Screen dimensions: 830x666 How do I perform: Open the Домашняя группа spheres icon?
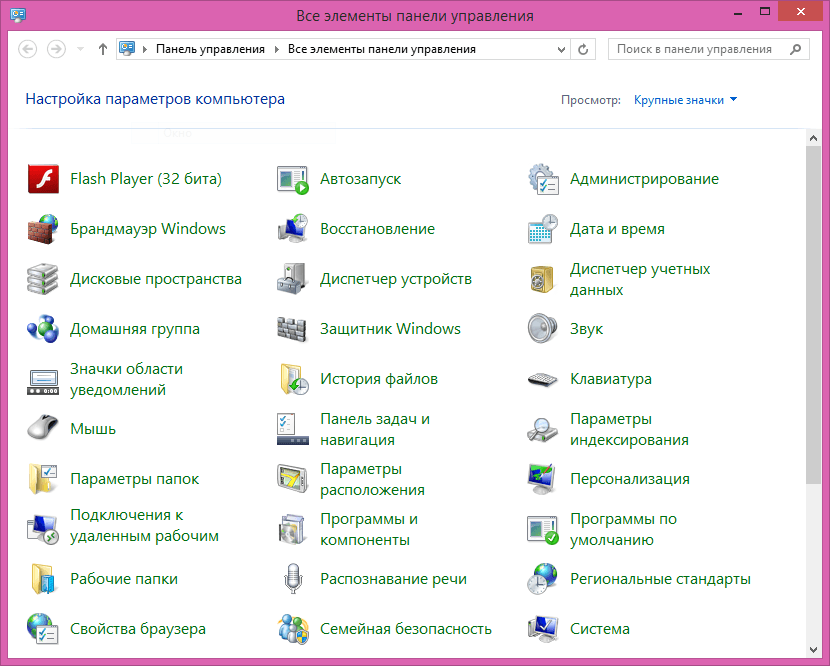[43, 328]
